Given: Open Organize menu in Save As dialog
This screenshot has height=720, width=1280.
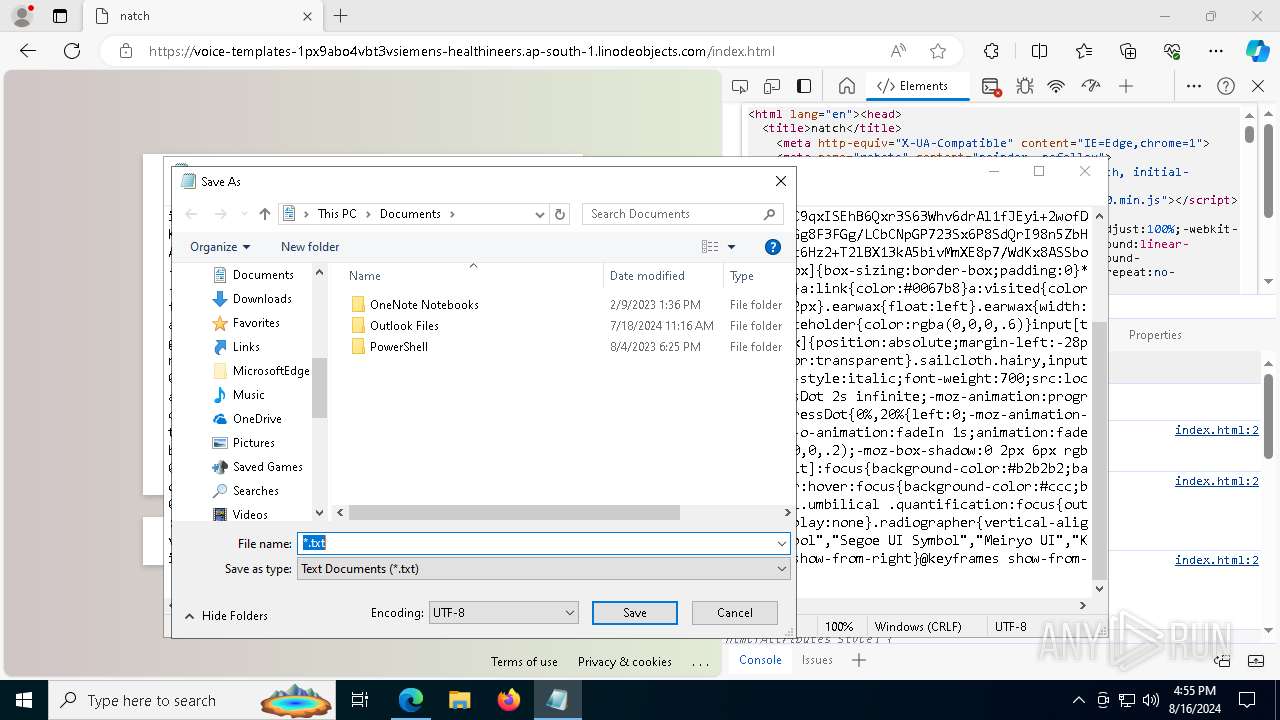Looking at the screenshot, I should (x=220, y=247).
